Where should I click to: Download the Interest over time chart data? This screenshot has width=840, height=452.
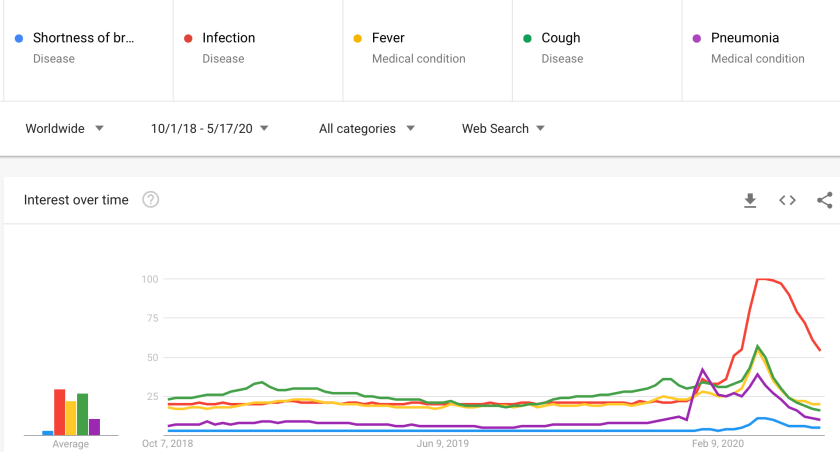point(750,200)
